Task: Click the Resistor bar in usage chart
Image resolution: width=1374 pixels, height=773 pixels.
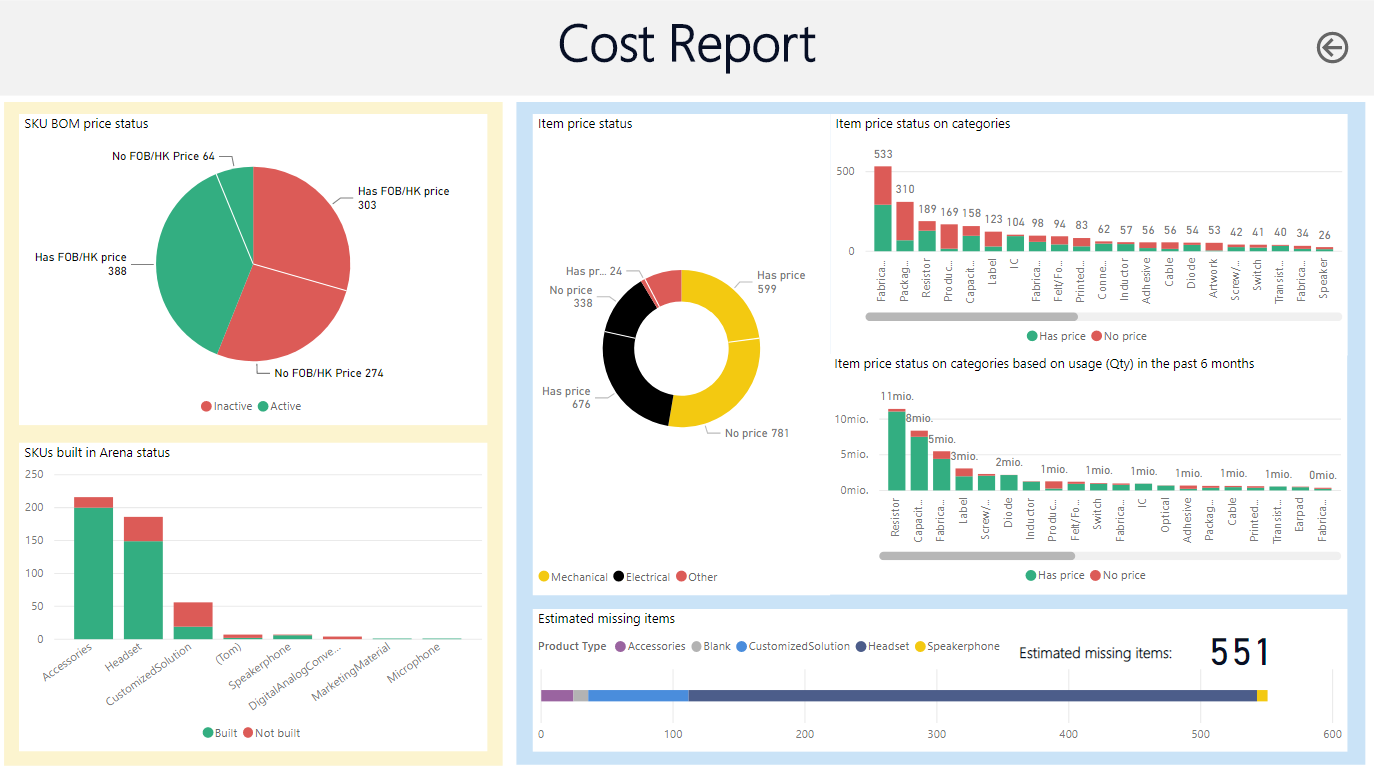Action: (896, 450)
